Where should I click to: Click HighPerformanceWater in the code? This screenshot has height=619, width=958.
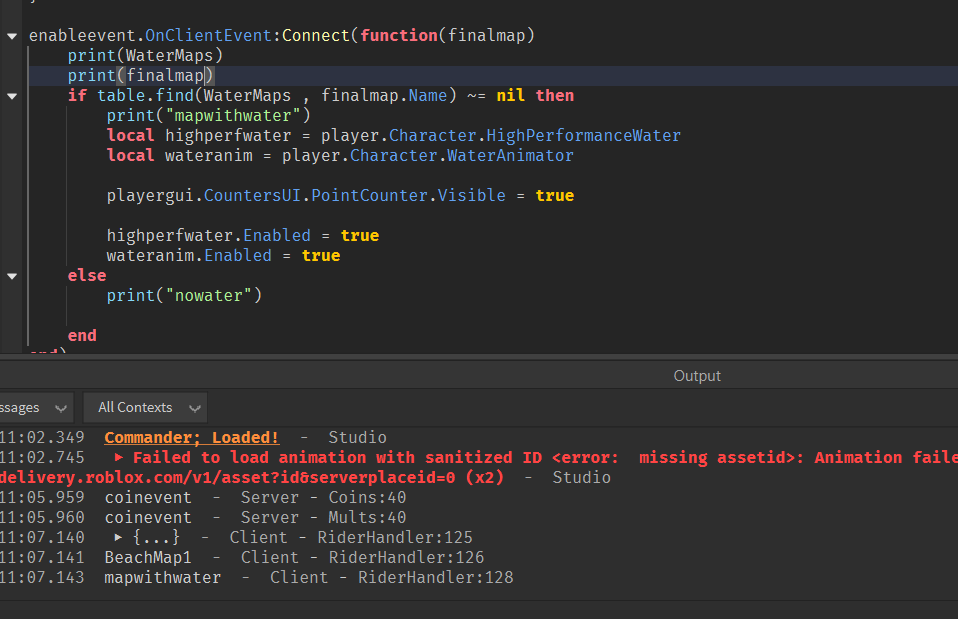click(x=583, y=136)
